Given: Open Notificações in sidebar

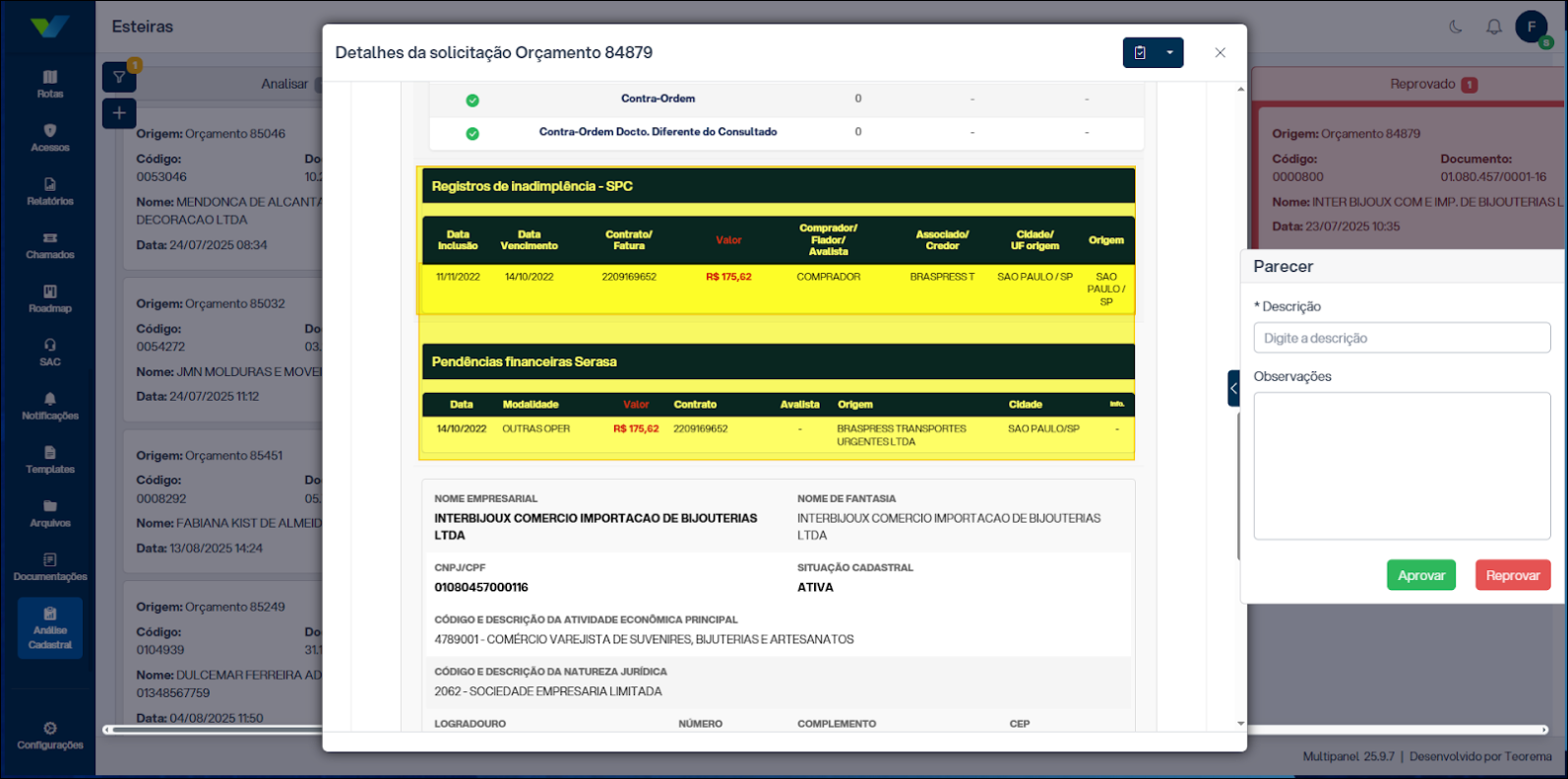Looking at the screenshot, I should (x=50, y=406).
